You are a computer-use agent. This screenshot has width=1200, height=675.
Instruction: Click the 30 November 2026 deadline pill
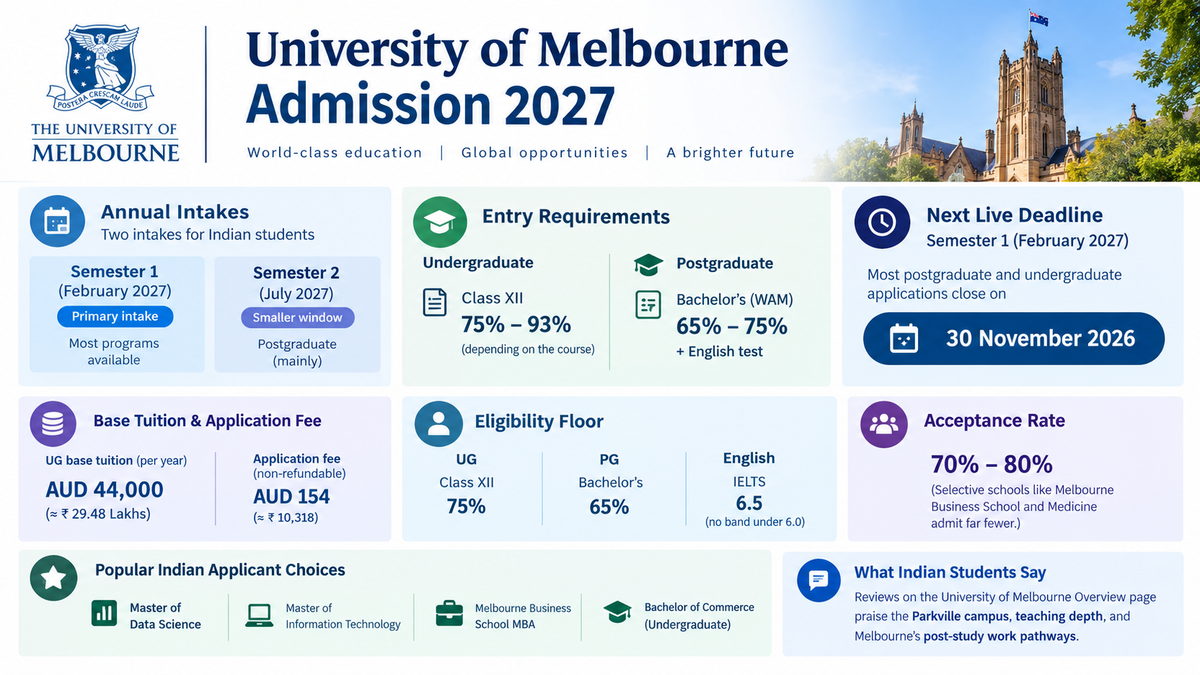1014,338
